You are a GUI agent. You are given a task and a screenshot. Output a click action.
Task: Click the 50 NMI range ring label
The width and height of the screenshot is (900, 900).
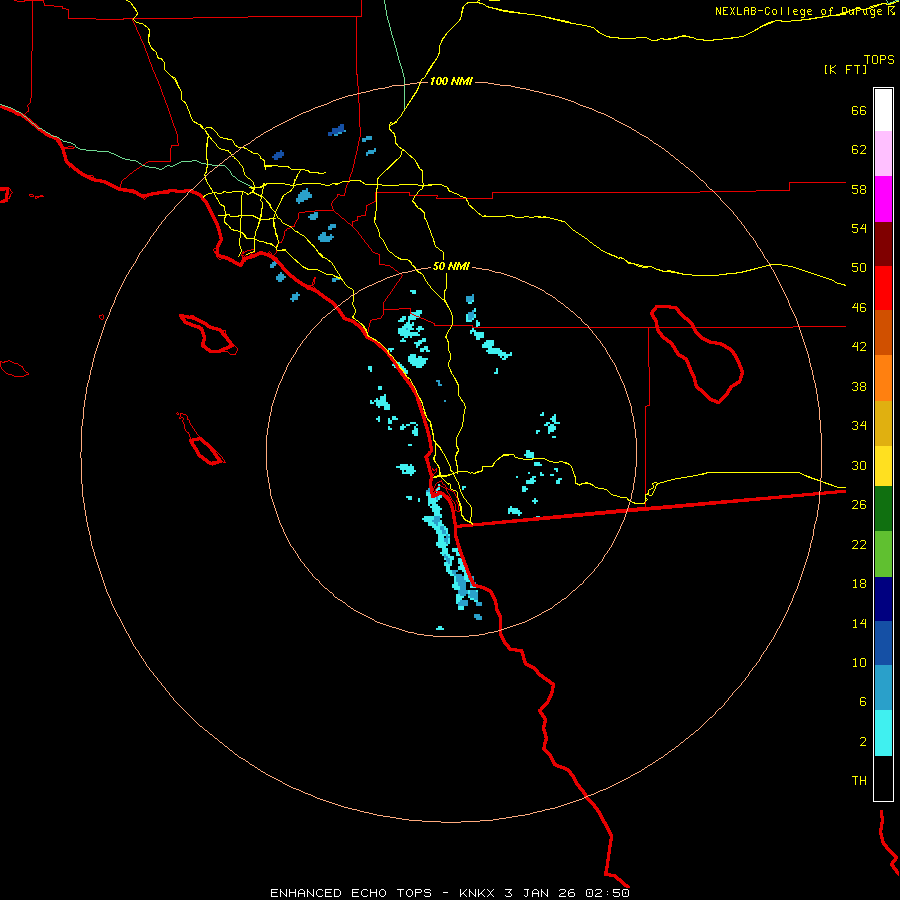pyautogui.click(x=451, y=266)
